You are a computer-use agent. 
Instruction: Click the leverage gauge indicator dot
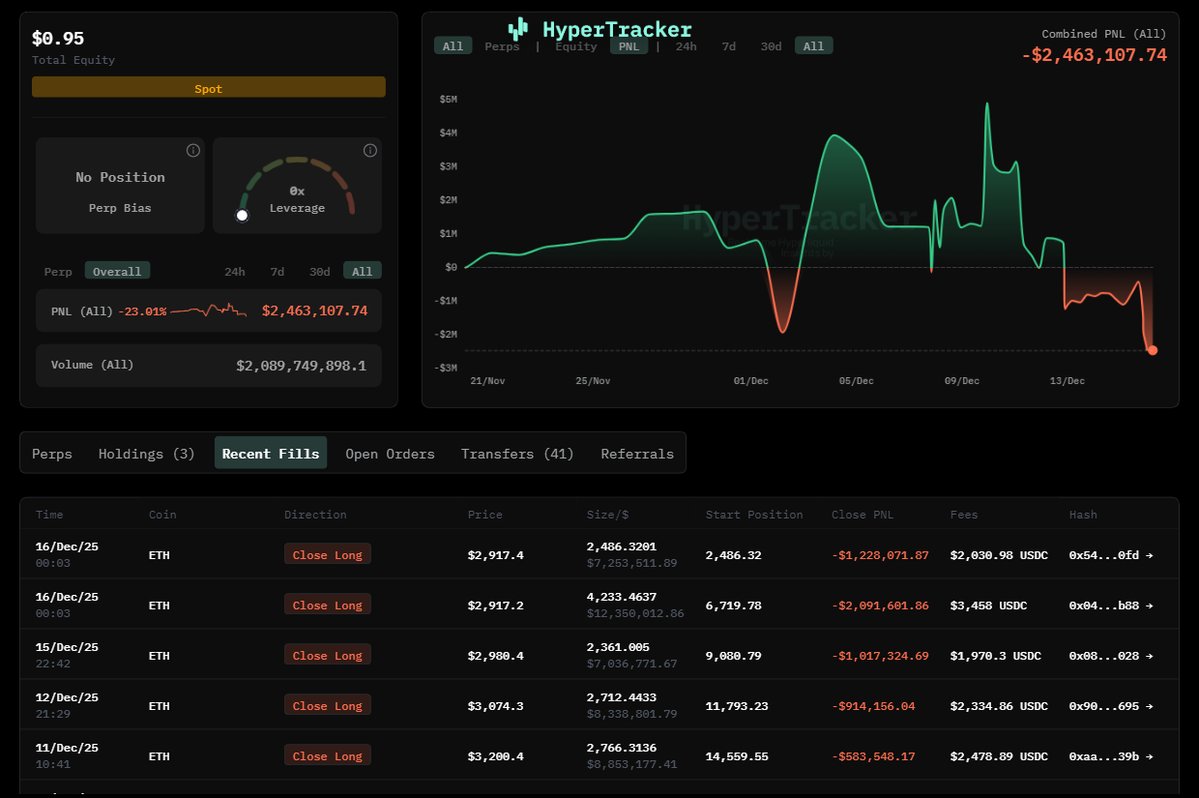click(x=241, y=215)
